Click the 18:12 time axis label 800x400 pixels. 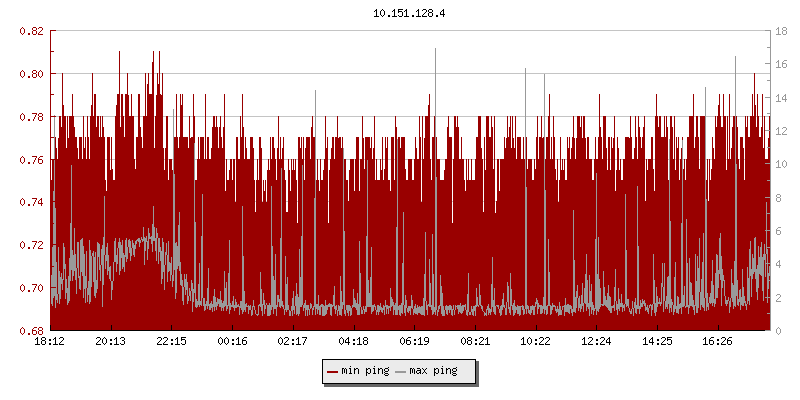(50, 341)
